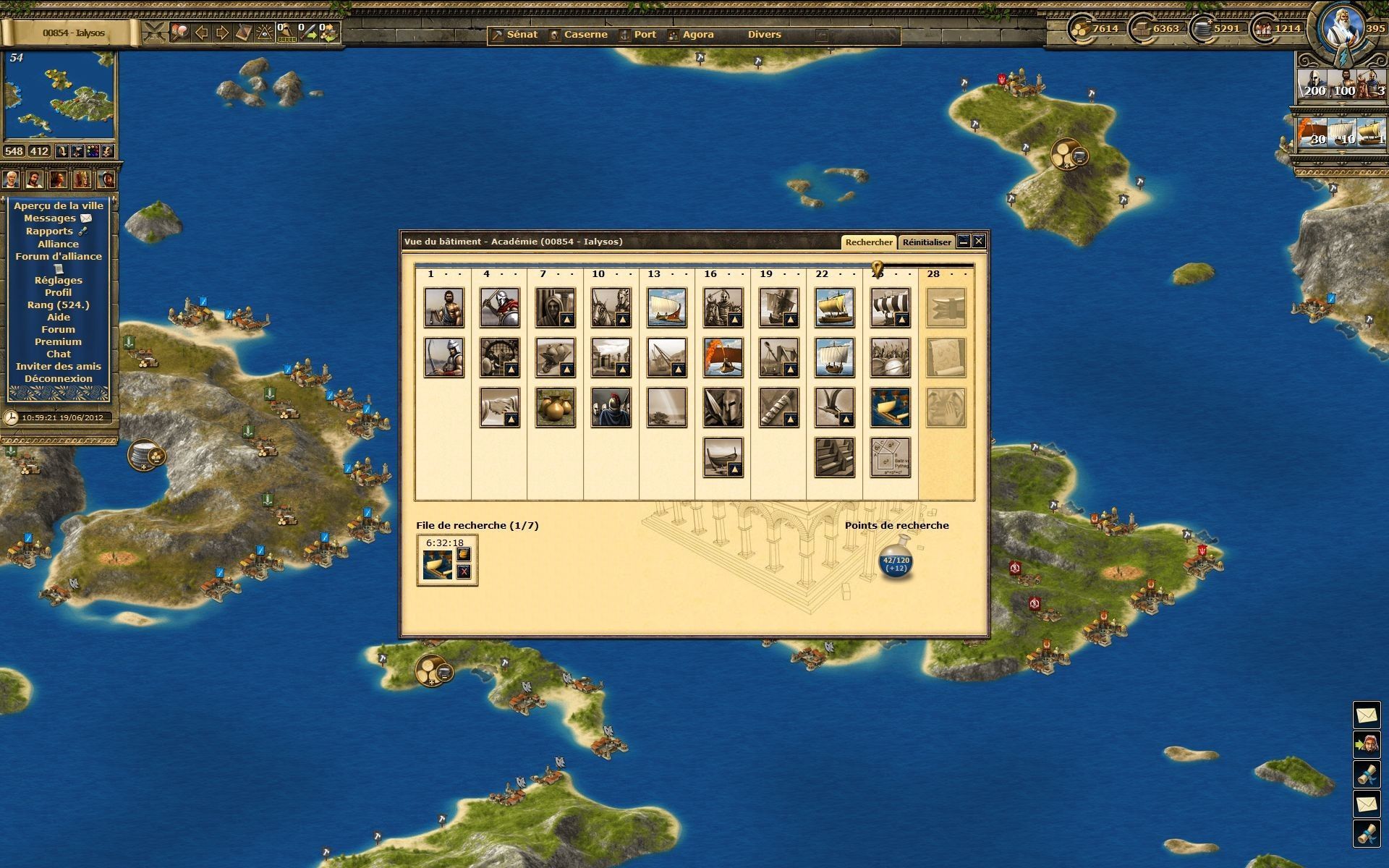Select the yellow-sail ship research in column 22
The width and height of the screenshot is (1389, 868).
(835, 307)
